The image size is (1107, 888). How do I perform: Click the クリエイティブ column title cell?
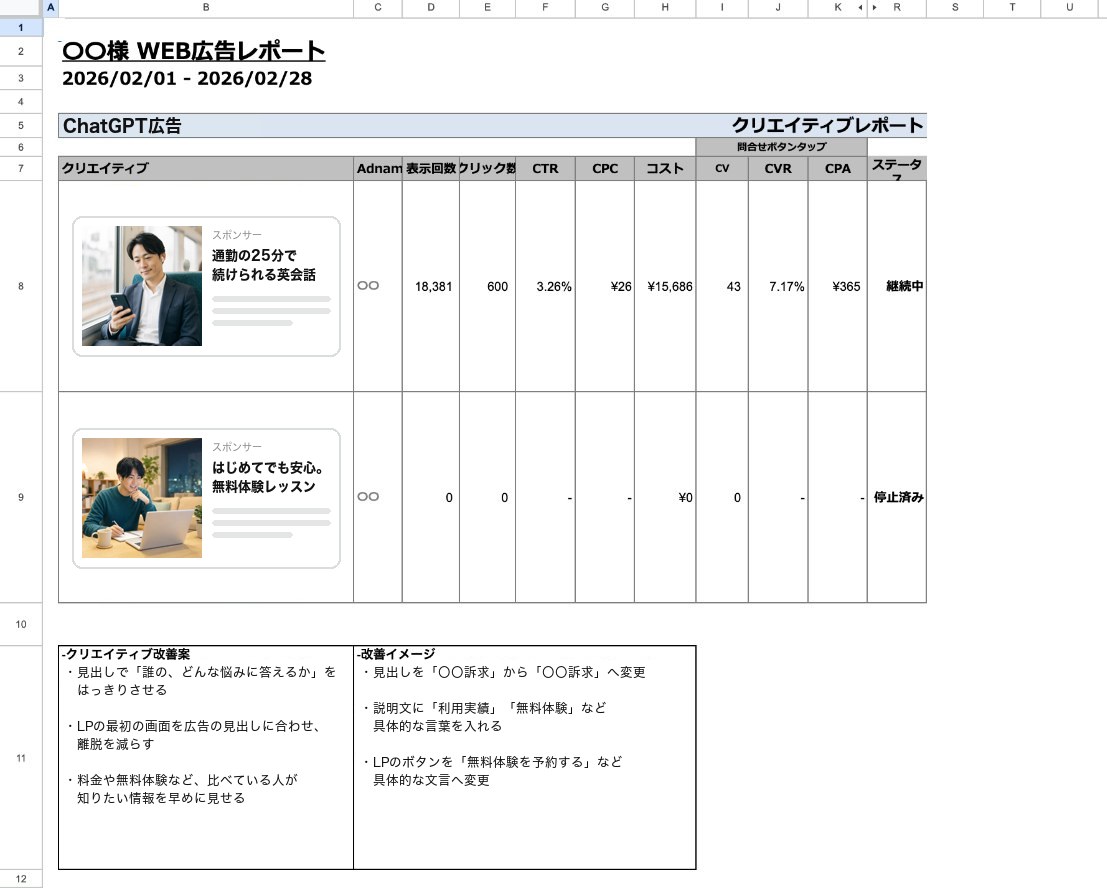(206, 168)
